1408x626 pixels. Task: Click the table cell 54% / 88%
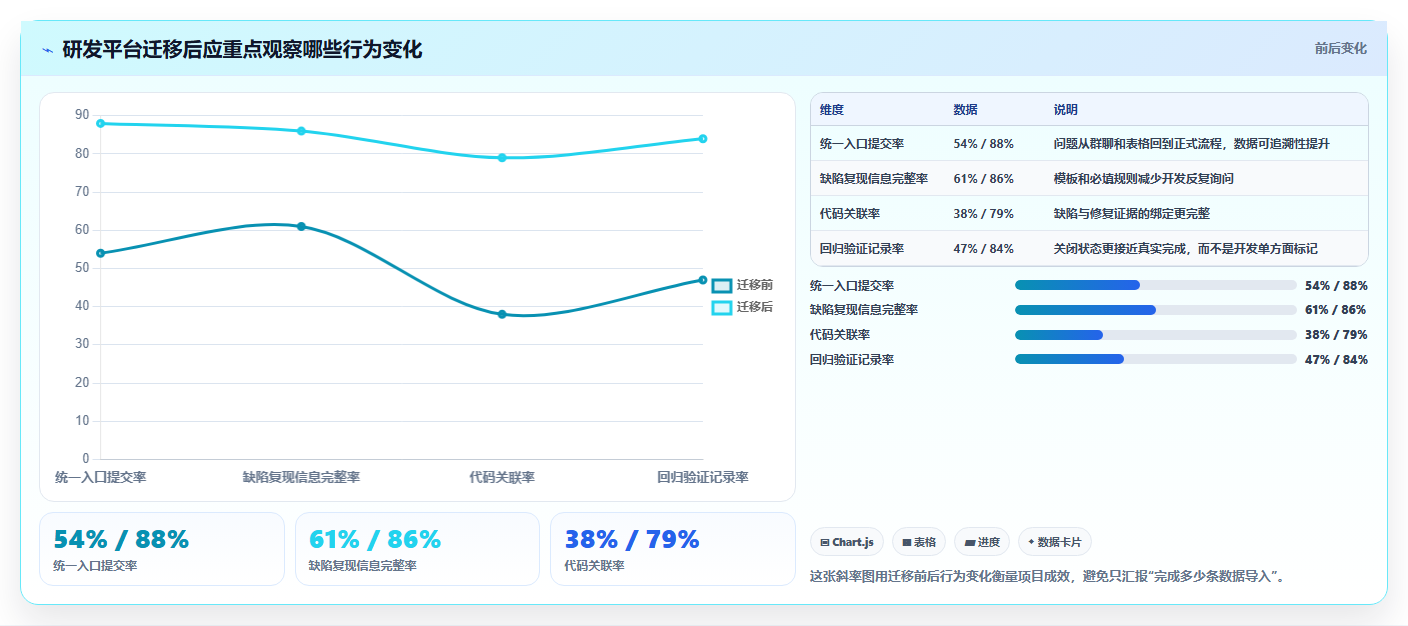click(984, 144)
